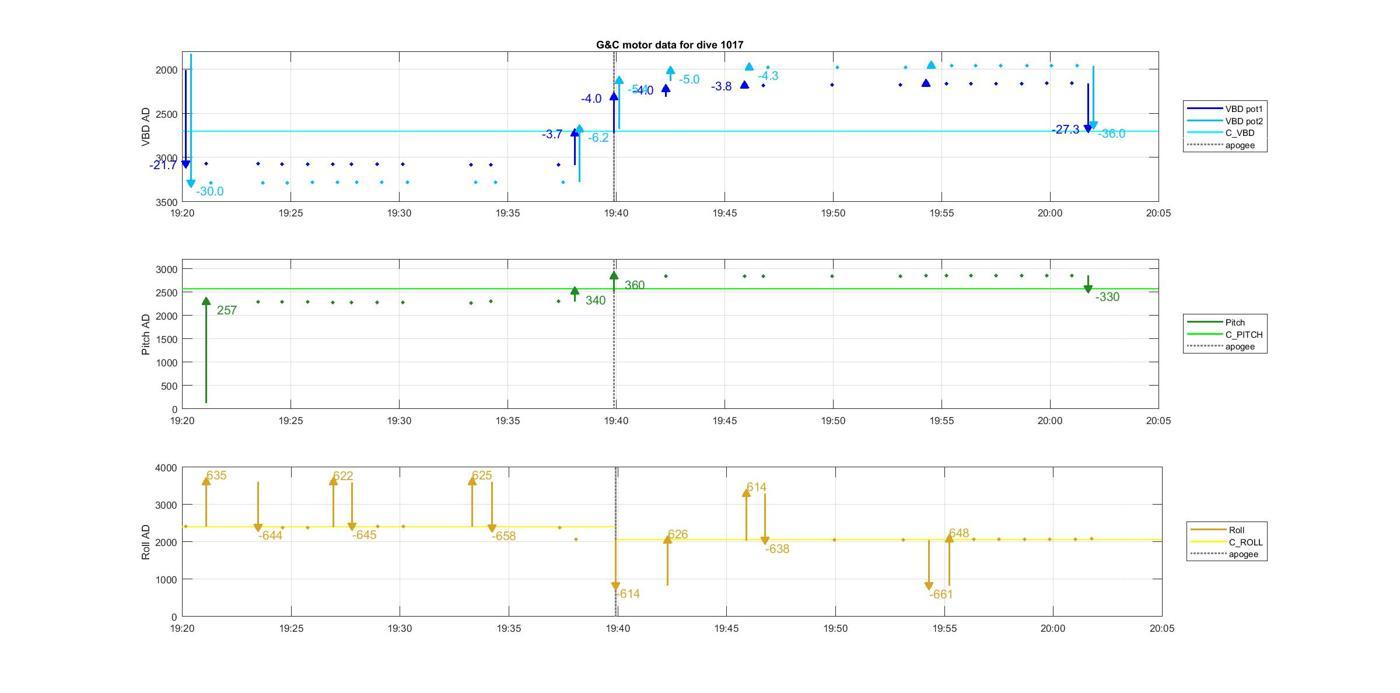
Task: Click the '4000' tick on the Roll axis
Action: pyautogui.click(x=166, y=468)
